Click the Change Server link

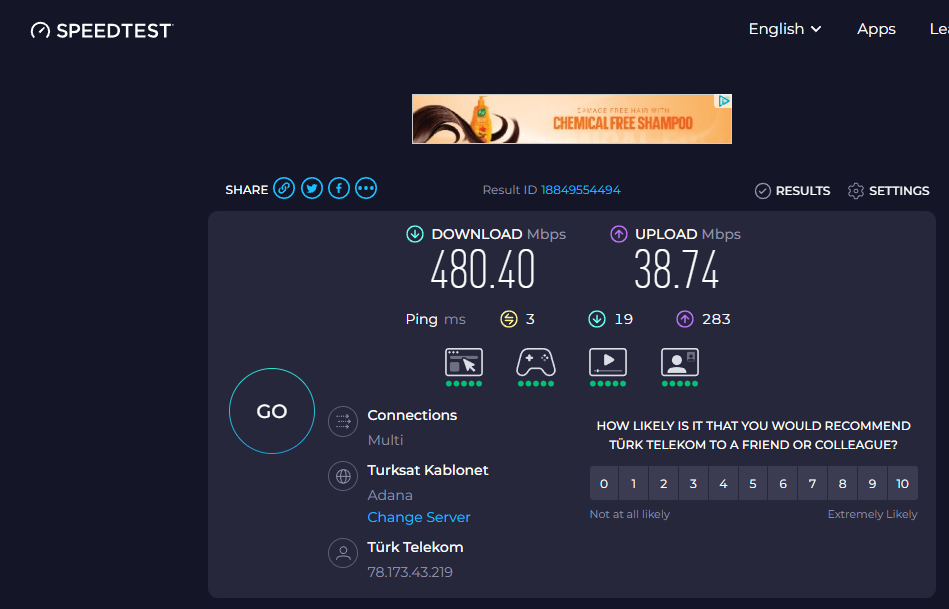coord(418,517)
